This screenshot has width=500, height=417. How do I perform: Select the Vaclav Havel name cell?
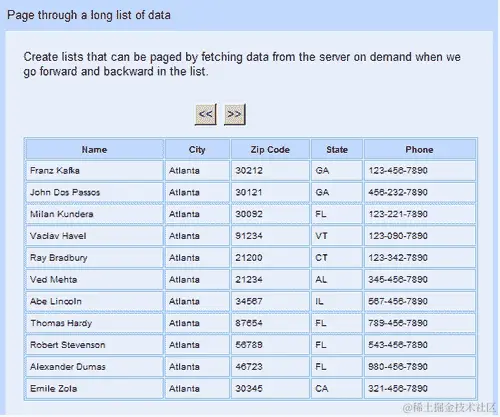95,236
